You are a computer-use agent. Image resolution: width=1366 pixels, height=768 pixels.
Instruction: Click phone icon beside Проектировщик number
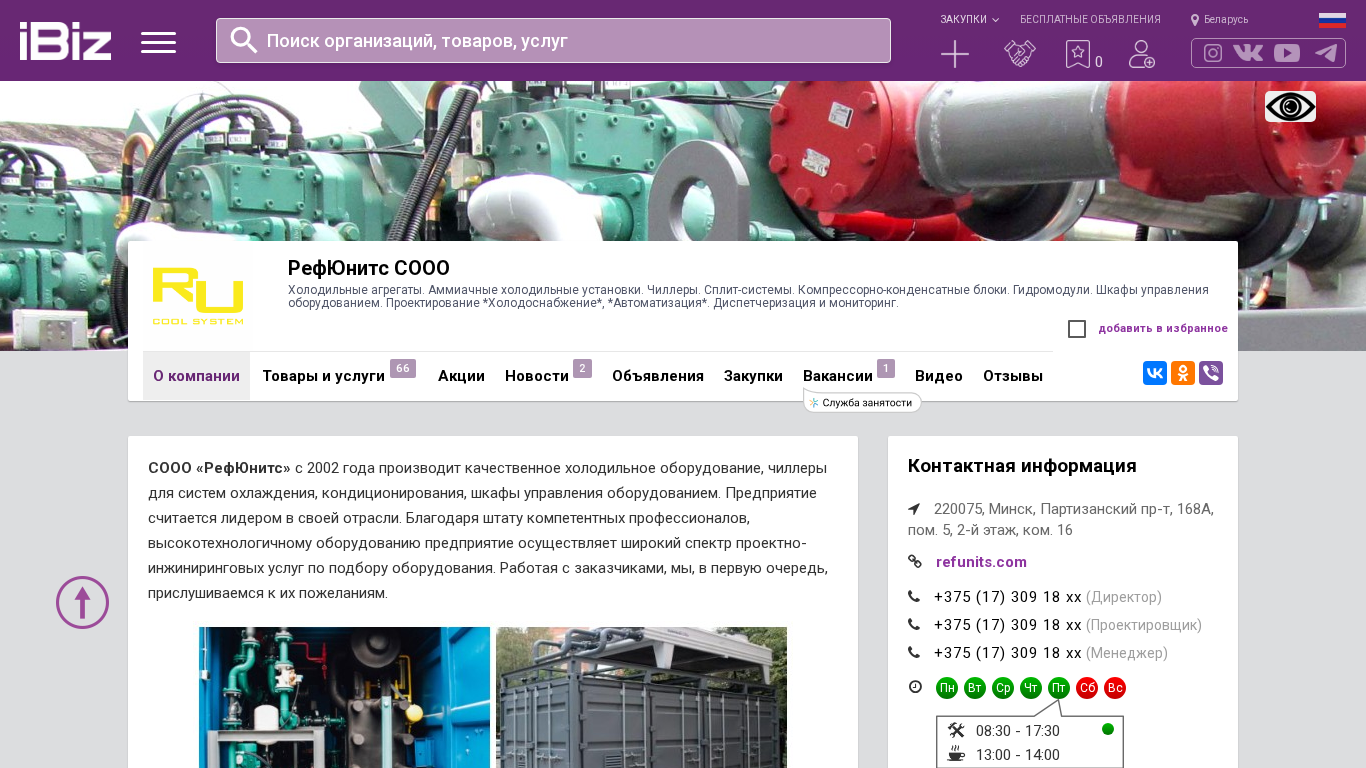(914, 625)
